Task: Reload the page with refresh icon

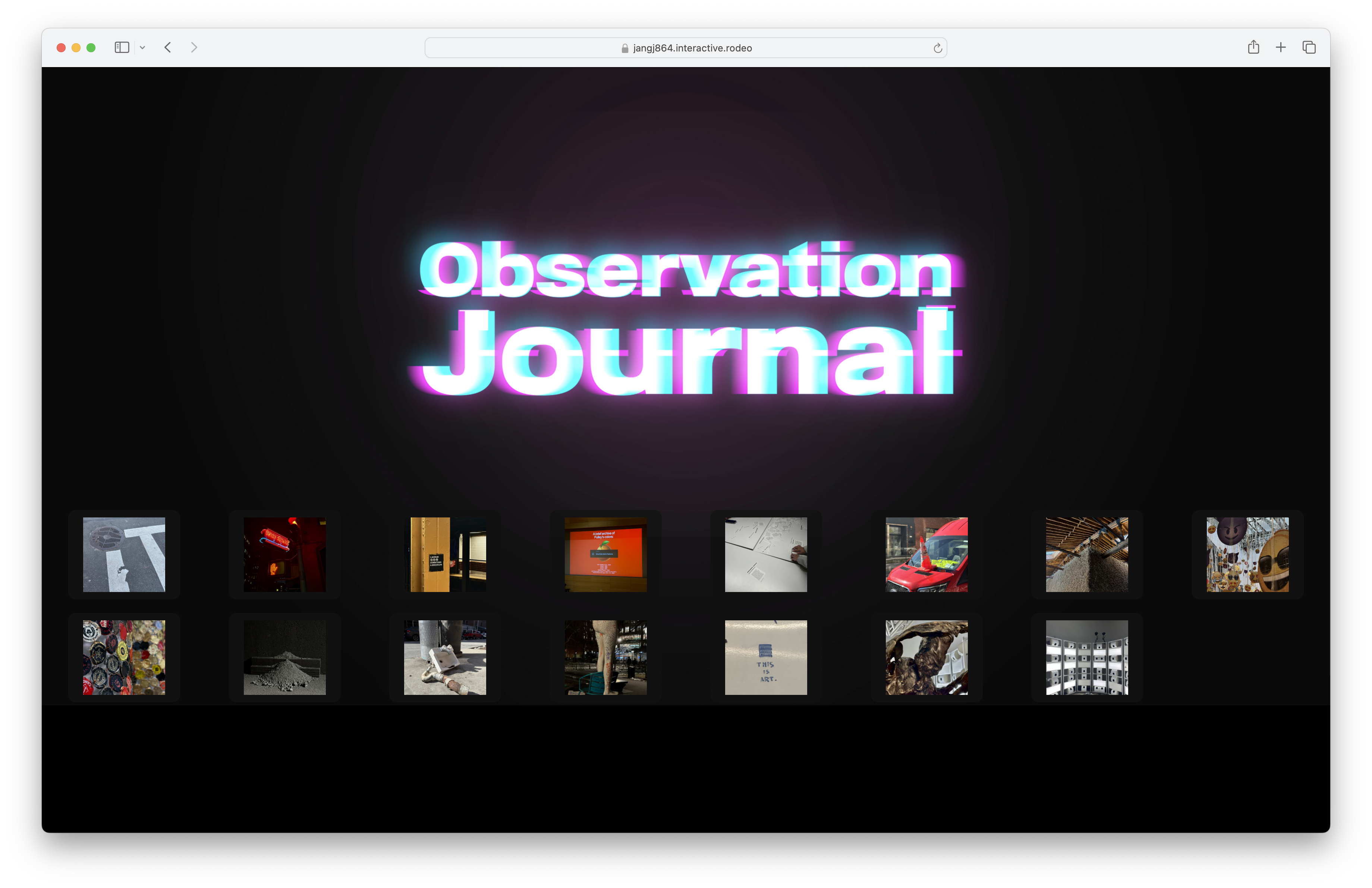Action: [x=937, y=48]
